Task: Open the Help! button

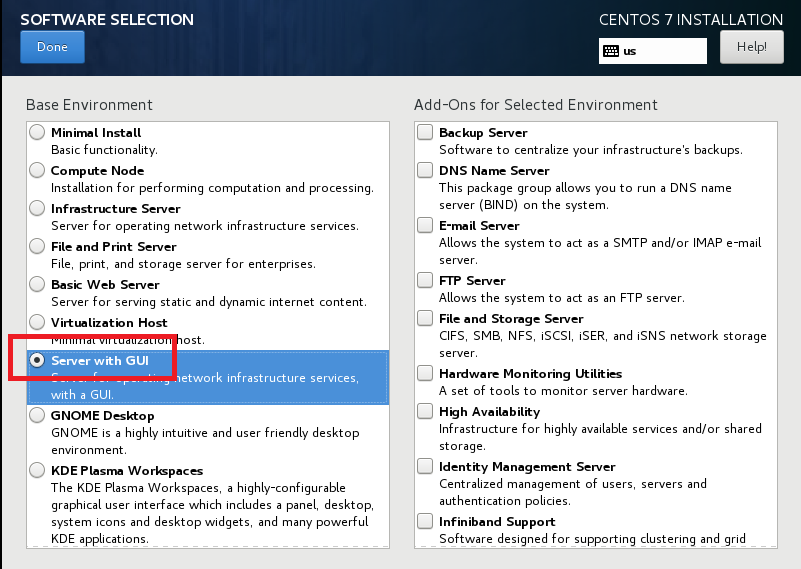Action: coord(751,47)
